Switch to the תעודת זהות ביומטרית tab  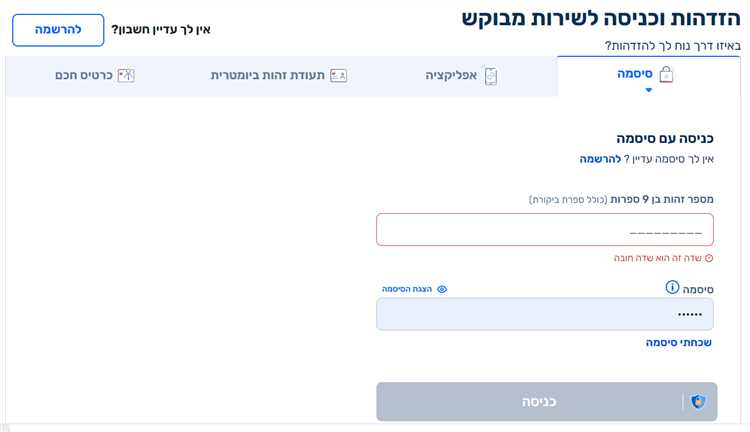267,75
